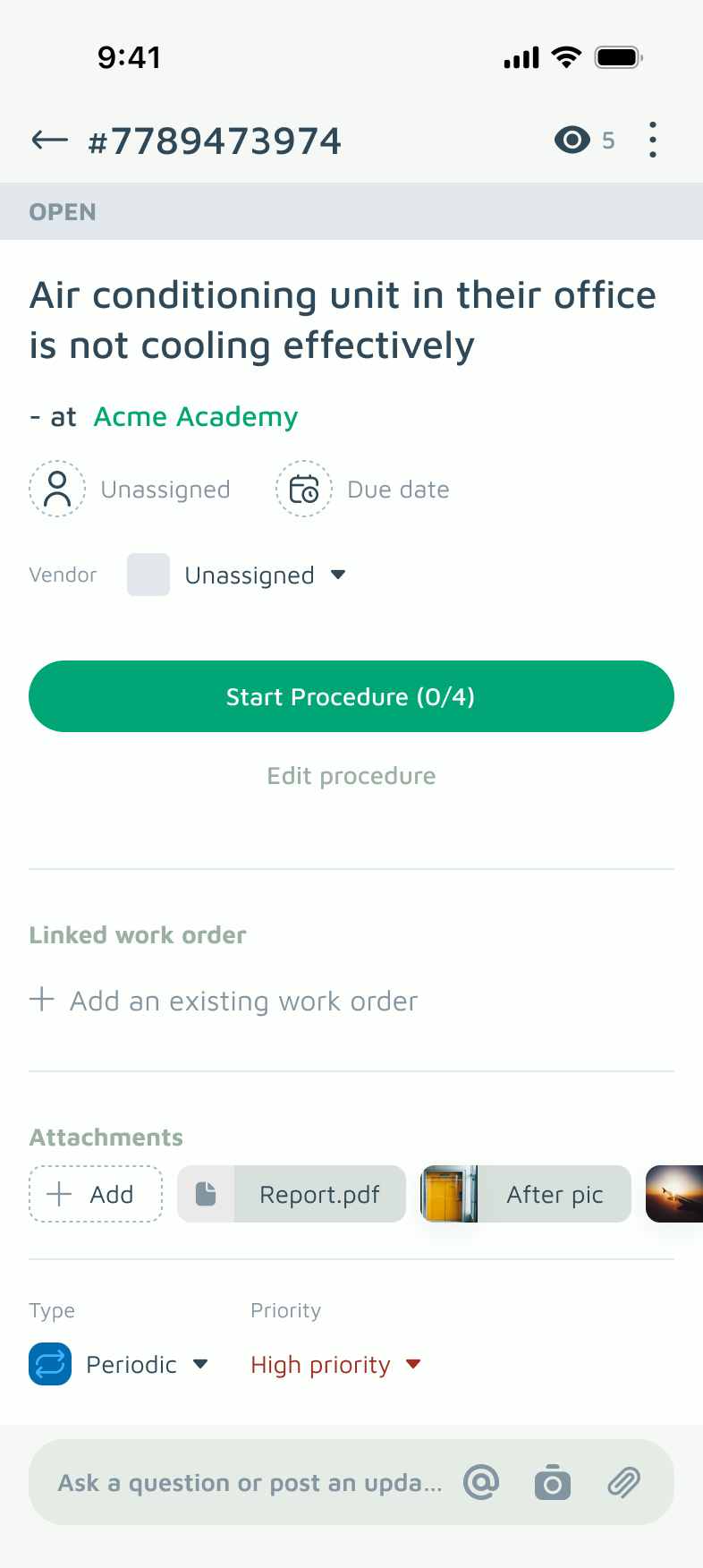The height and width of the screenshot is (1568, 703).
Task: Add an existing work order
Action: tap(224, 1001)
